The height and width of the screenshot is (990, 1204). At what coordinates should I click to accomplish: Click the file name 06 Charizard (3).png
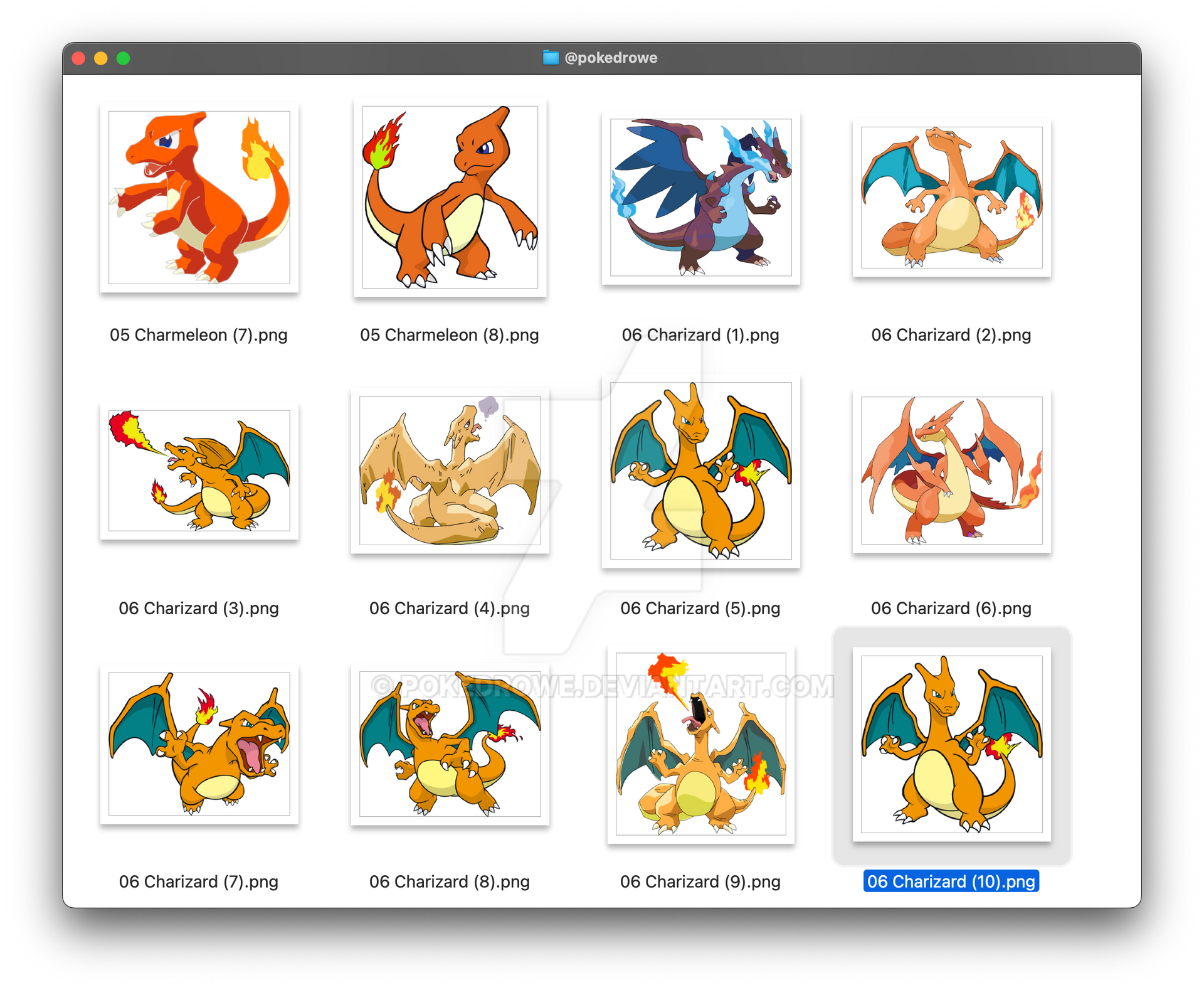tap(199, 609)
